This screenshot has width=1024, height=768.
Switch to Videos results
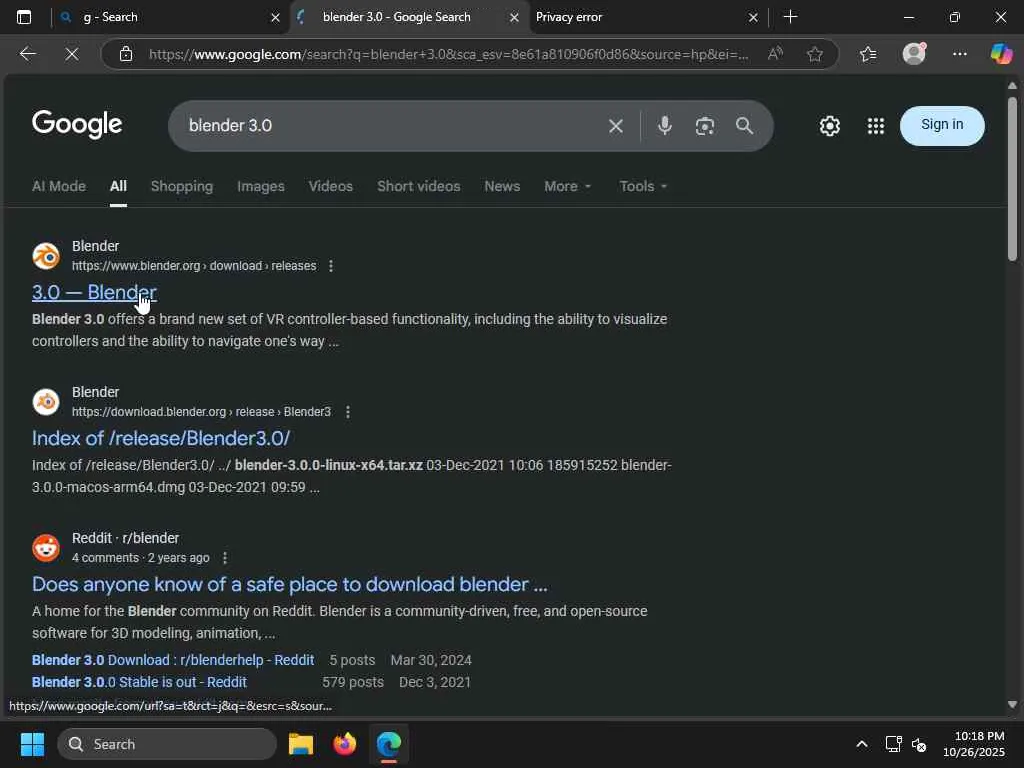coord(330,186)
